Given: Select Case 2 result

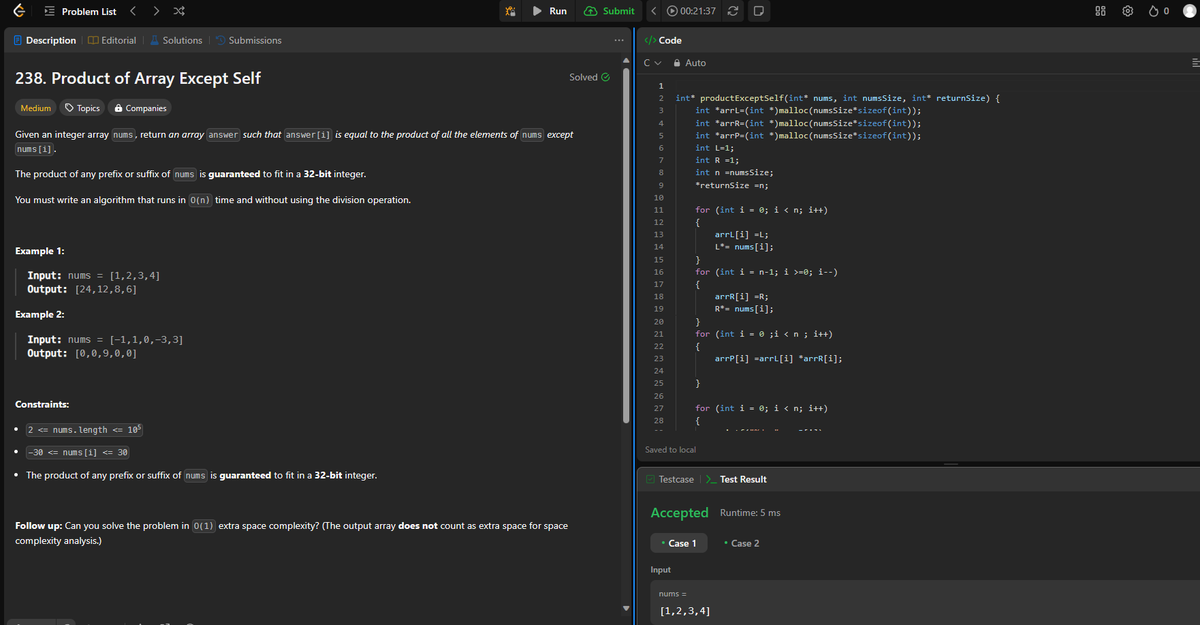Looking at the screenshot, I should (x=741, y=543).
